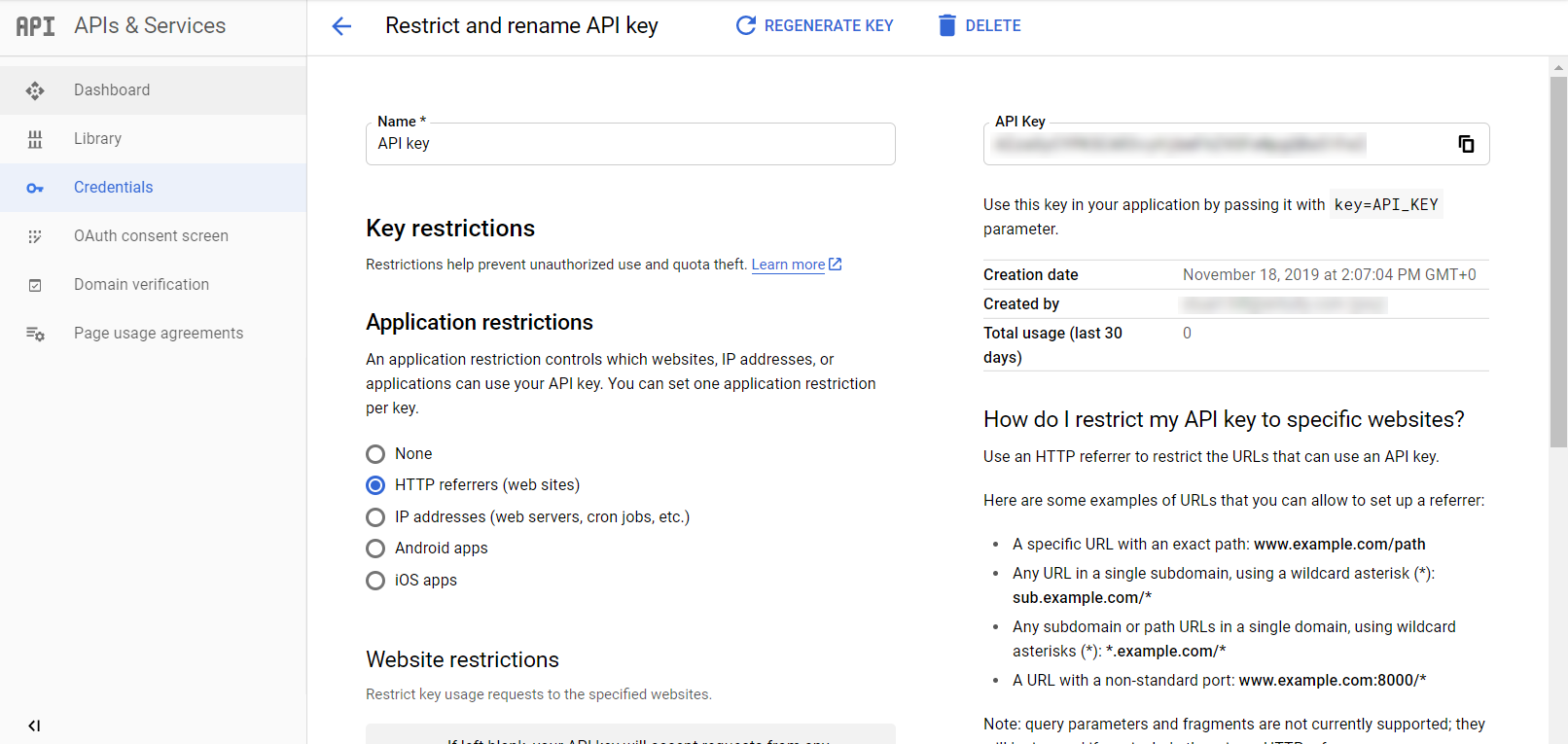Click the APIs & Services title
Image resolution: width=1568 pixels, height=744 pixels.
(x=150, y=26)
